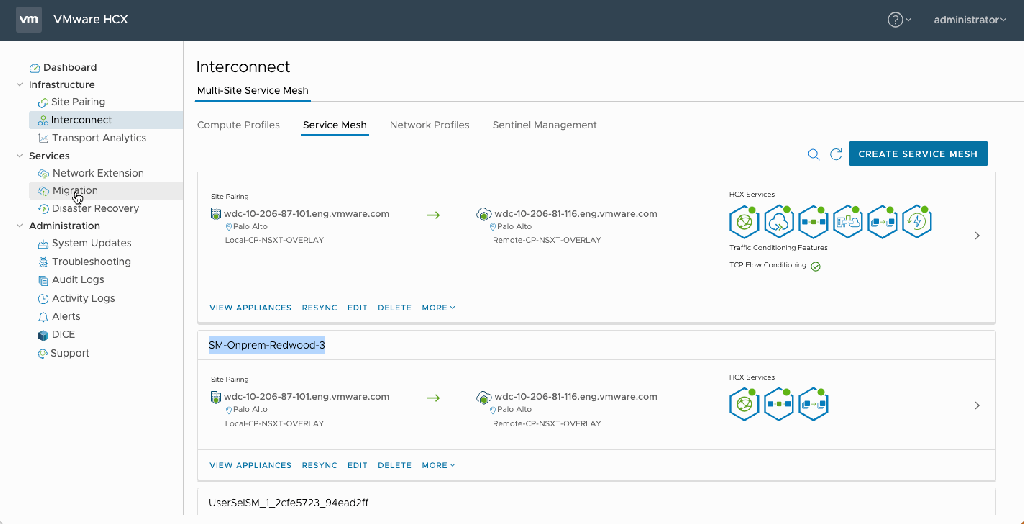This screenshot has width=1024, height=524.
Task: Click DELETE on SM-Onprem-Redwood-3
Action: coord(394,465)
